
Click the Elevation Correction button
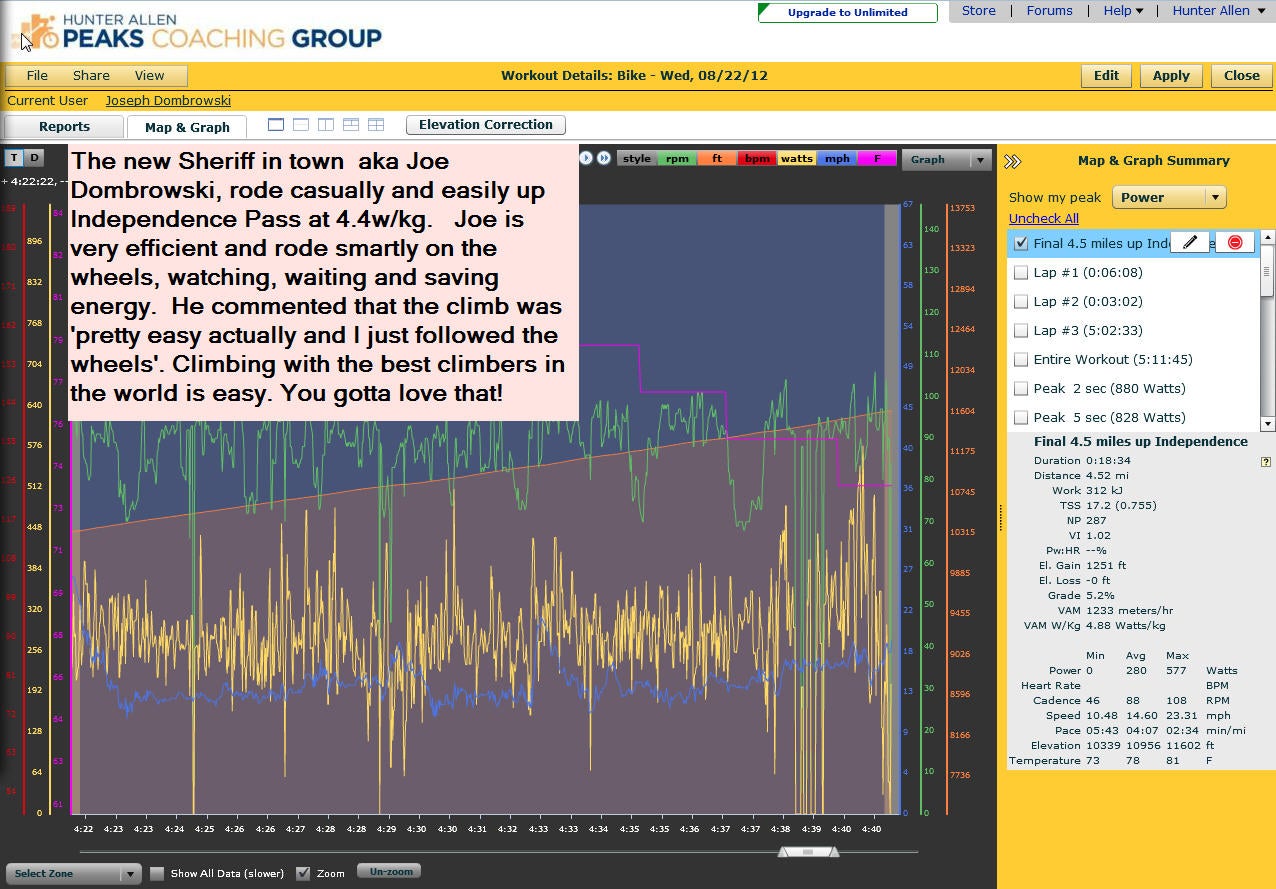point(485,124)
